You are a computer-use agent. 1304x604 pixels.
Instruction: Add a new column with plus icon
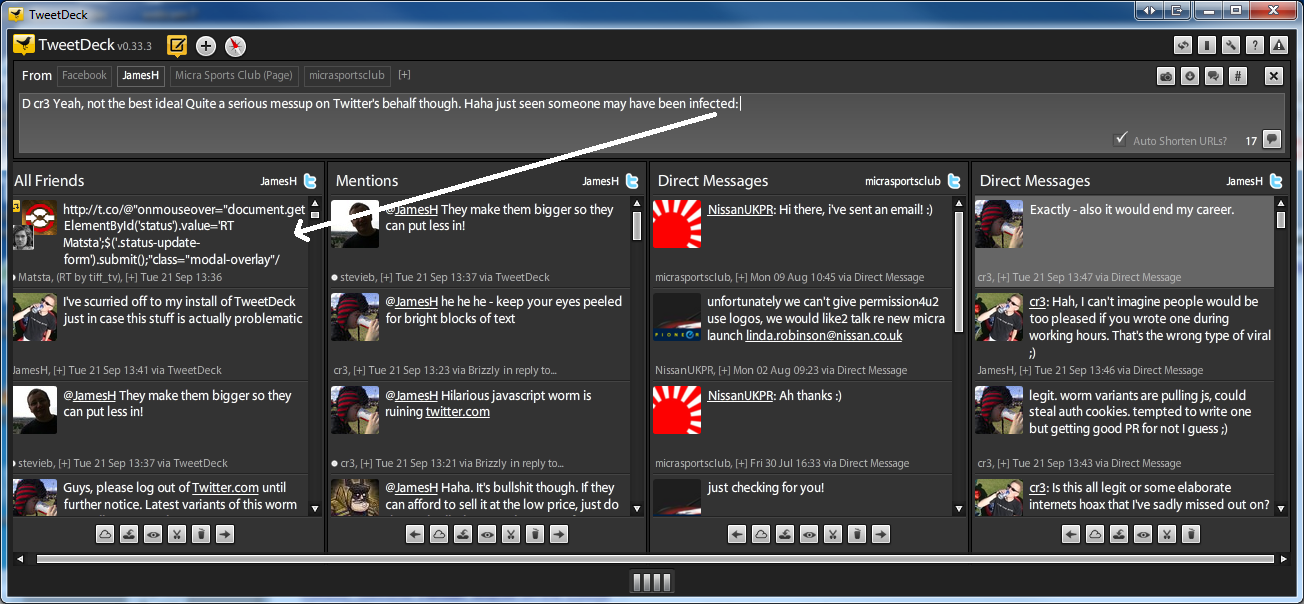click(x=206, y=45)
